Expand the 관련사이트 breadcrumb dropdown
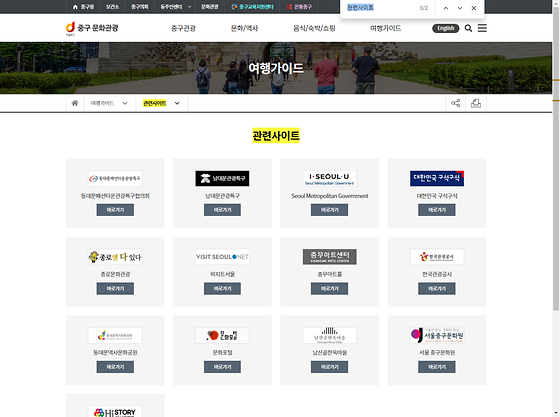 161,103
